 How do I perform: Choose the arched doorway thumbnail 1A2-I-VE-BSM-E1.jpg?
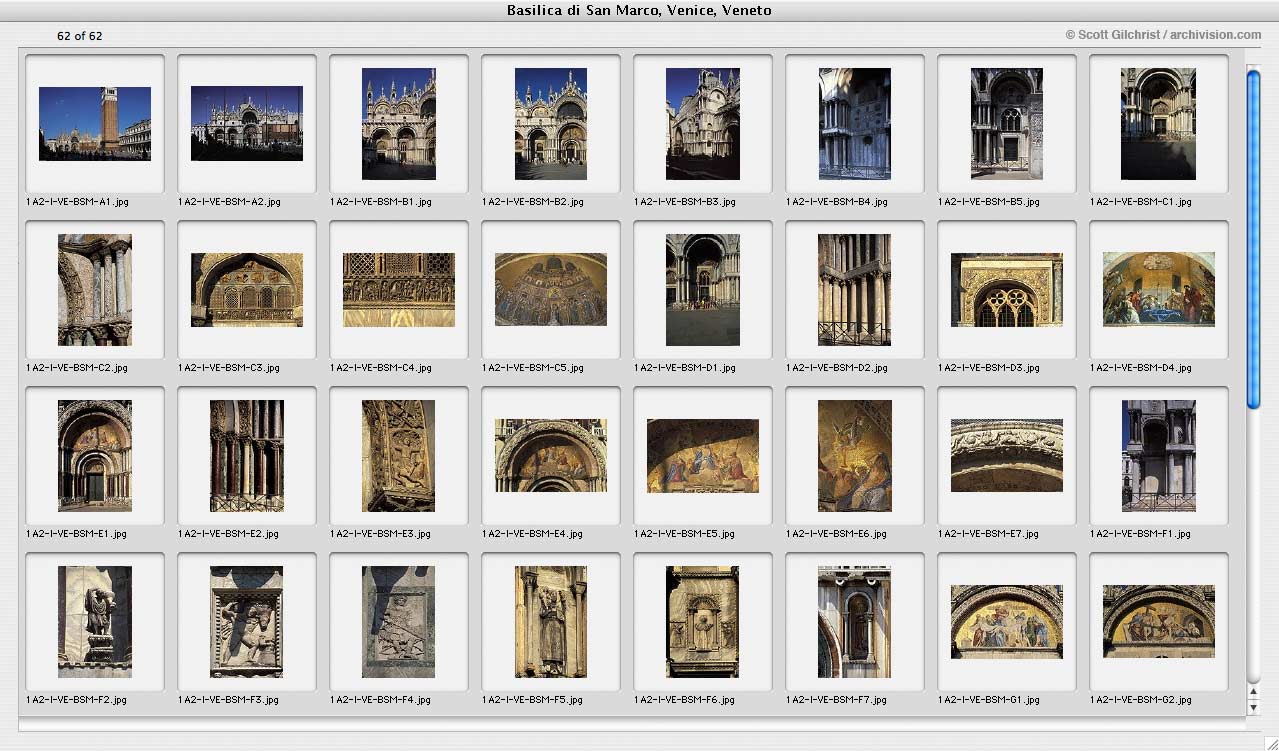pos(95,456)
